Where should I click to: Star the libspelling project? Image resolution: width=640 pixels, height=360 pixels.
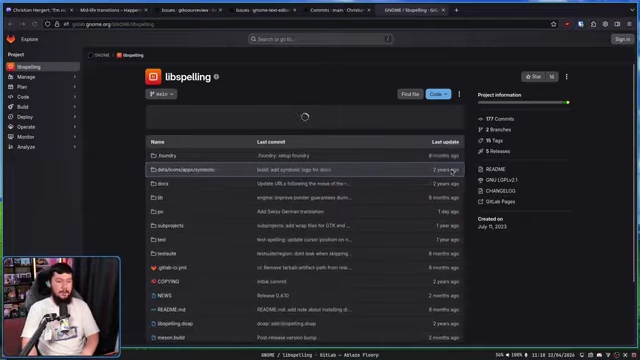coord(533,77)
